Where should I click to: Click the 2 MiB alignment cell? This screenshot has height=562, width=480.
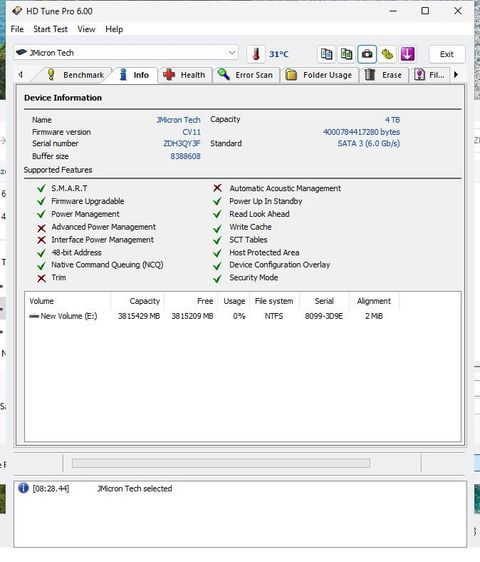[x=374, y=316]
